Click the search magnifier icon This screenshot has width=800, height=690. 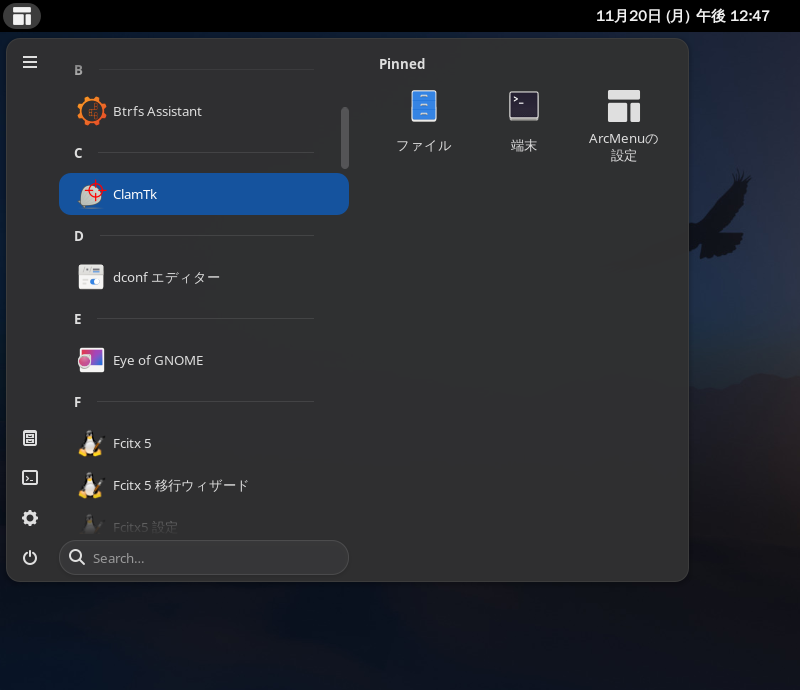pos(77,557)
